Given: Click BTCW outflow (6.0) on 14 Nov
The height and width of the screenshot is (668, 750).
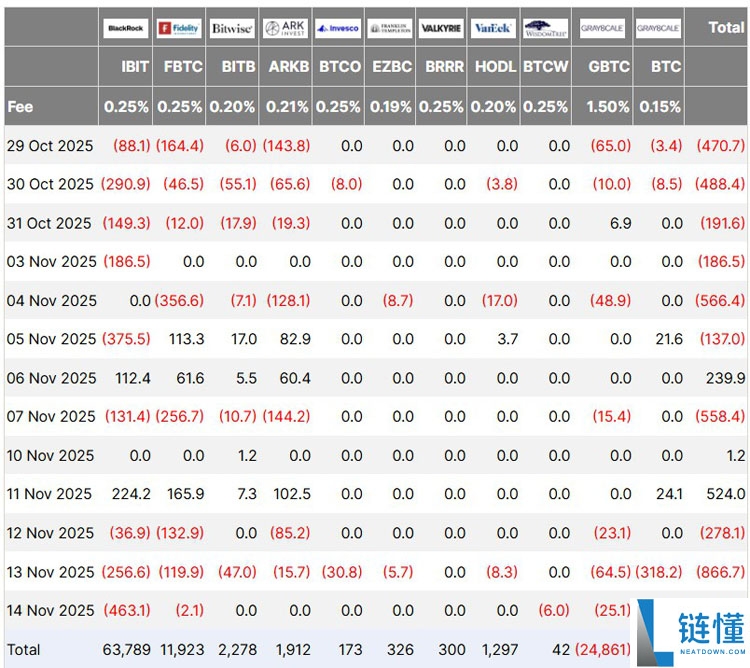Looking at the screenshot, I should pos(554,610).
